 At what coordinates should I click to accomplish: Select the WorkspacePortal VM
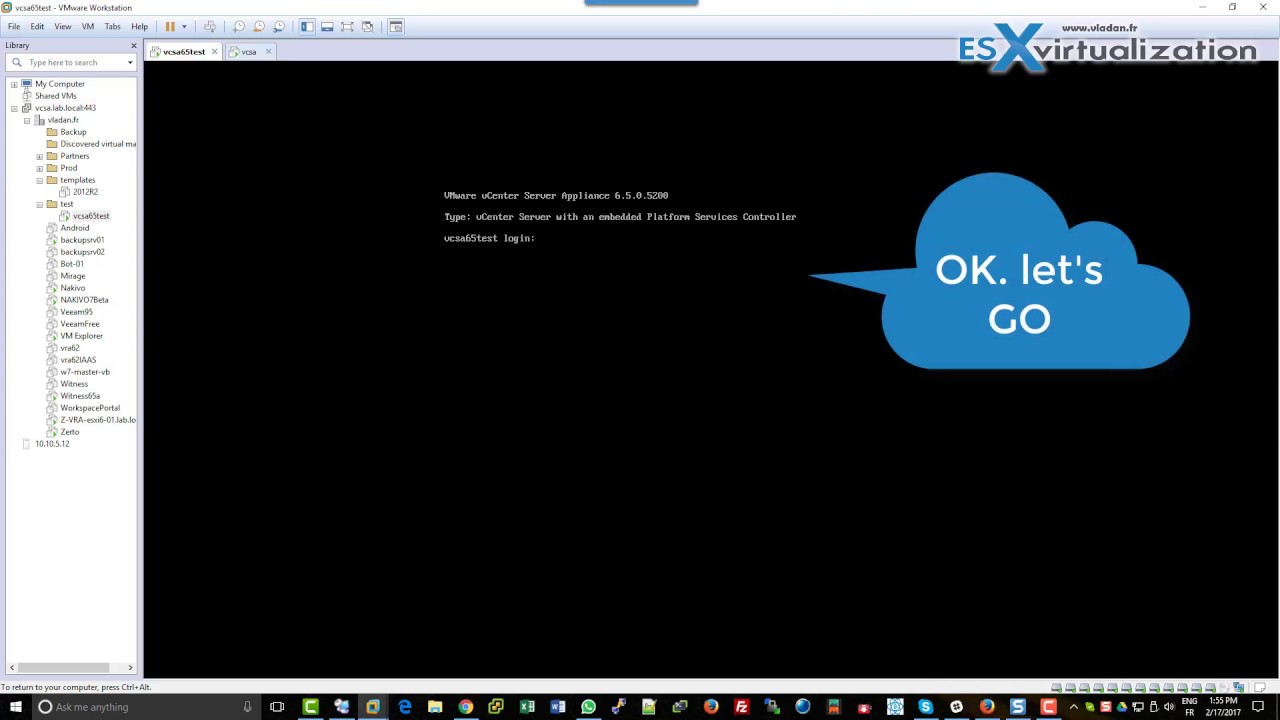click(89, 408)
